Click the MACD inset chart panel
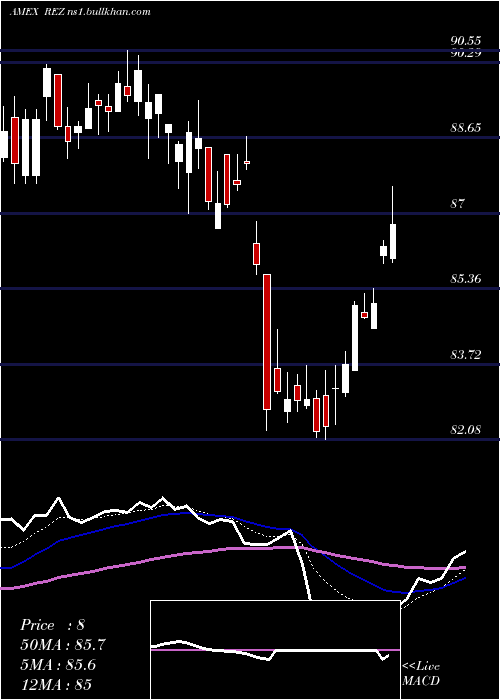 [x=275, y=650]
